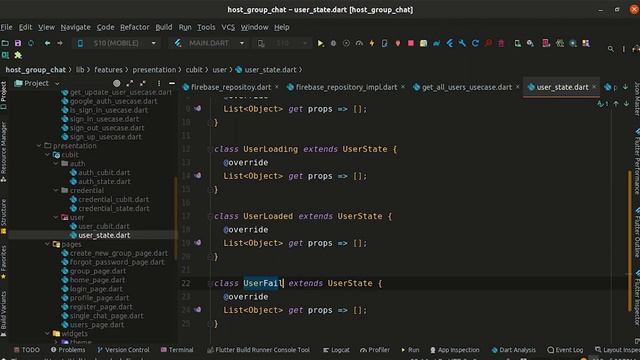The width and height of the screenshot is (640, 360).
Task: Open user_cubit.dart in the project tree
Action: tap(104, 227)
